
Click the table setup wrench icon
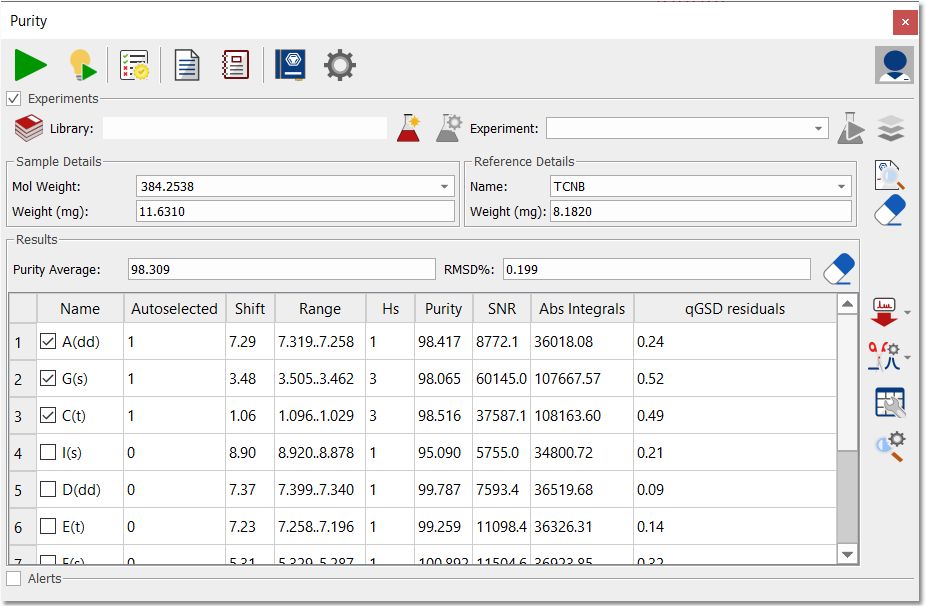(890, 402)
